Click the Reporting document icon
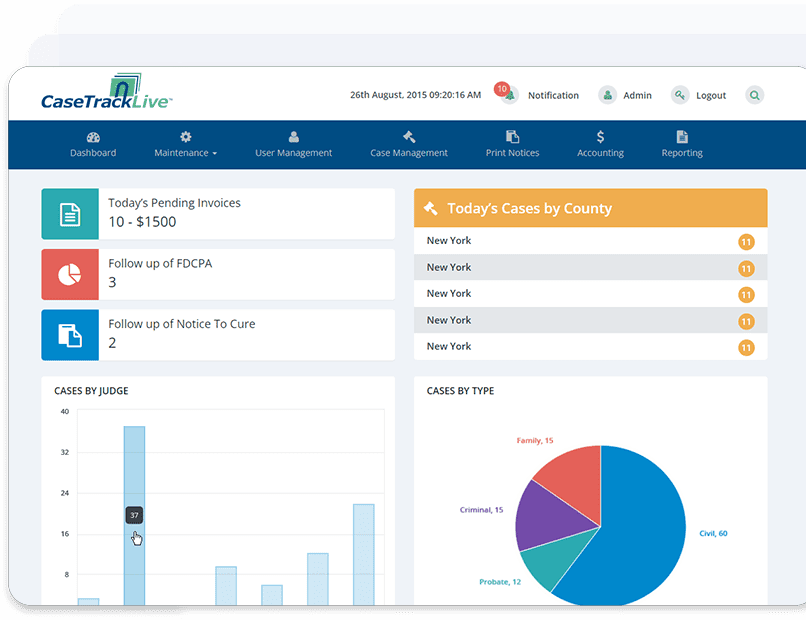This screenshot has width=806, height=620. click(x=682, y=137)
